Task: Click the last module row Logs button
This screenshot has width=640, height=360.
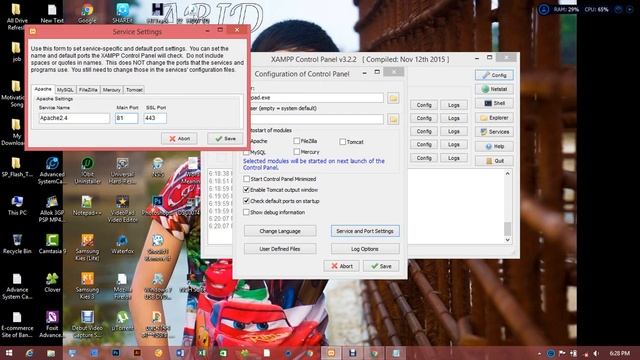Action: pos(454,158)
